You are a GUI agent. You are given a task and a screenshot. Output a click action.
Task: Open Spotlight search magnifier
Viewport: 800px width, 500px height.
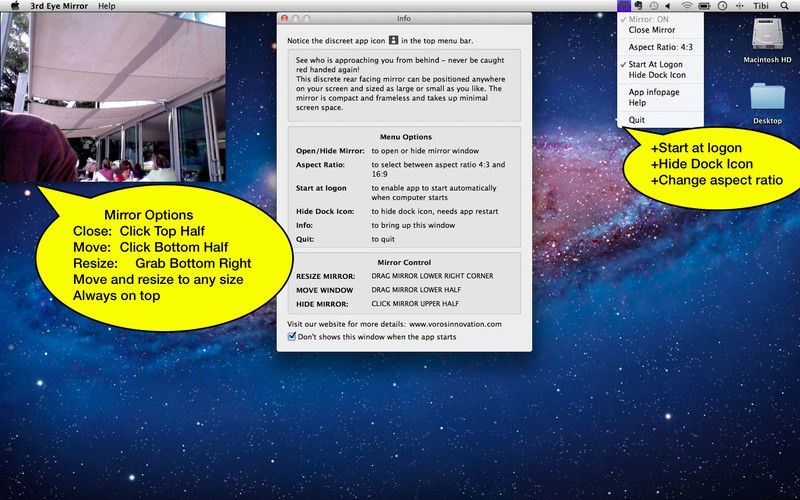[784, 6]
